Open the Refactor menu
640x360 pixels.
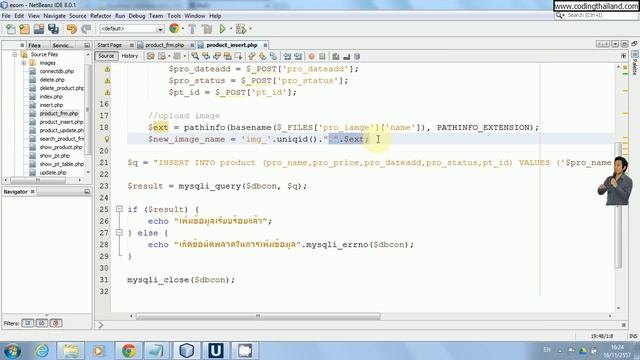(x=101, y=16)
